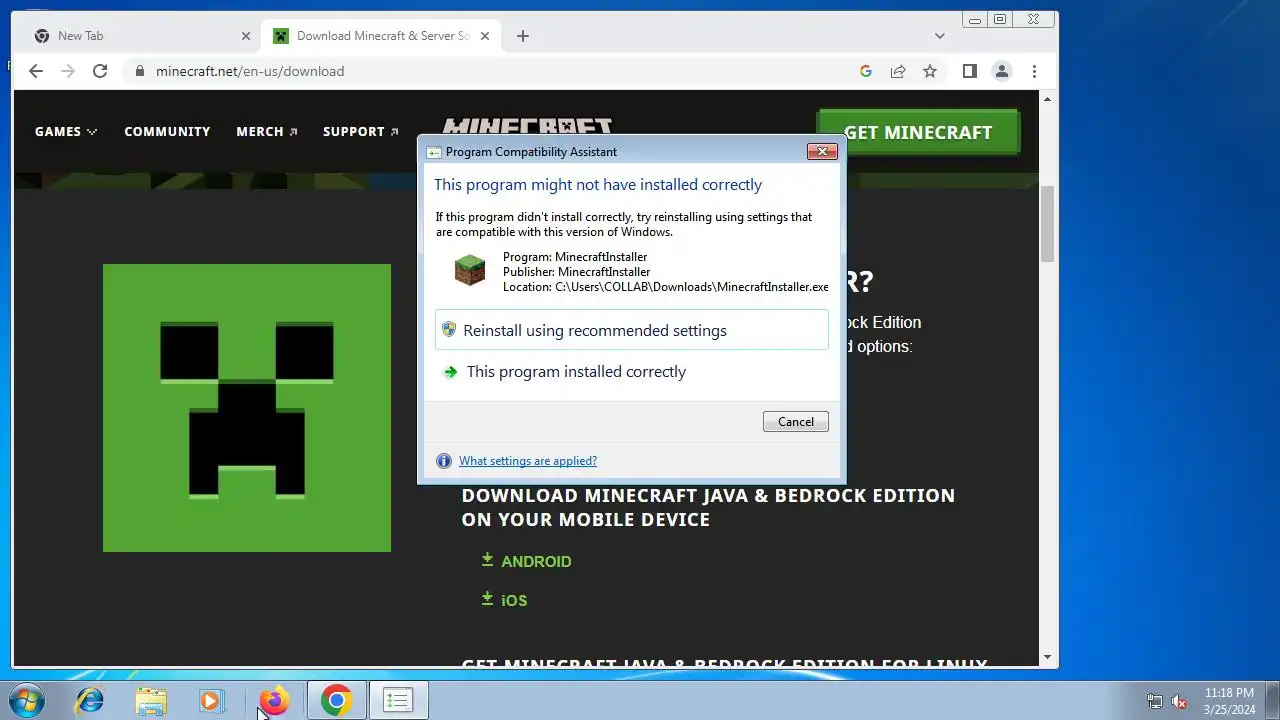Click the share page icon
This screenshot has width=1280, height=720.
pos(898,71)
